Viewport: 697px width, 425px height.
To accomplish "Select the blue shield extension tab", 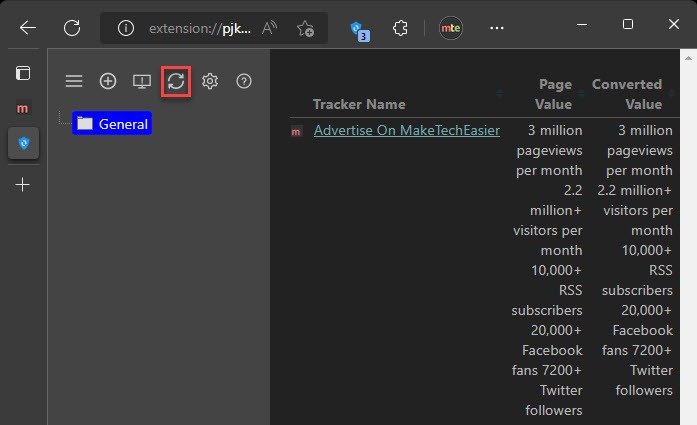I will pos(24,143).
